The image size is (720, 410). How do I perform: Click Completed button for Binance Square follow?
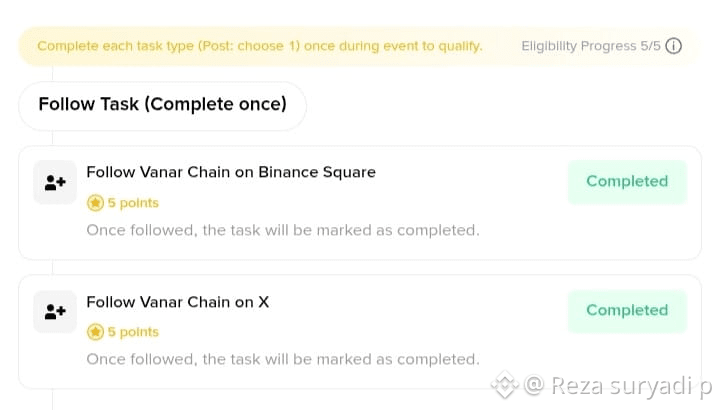tap(627, 181)
